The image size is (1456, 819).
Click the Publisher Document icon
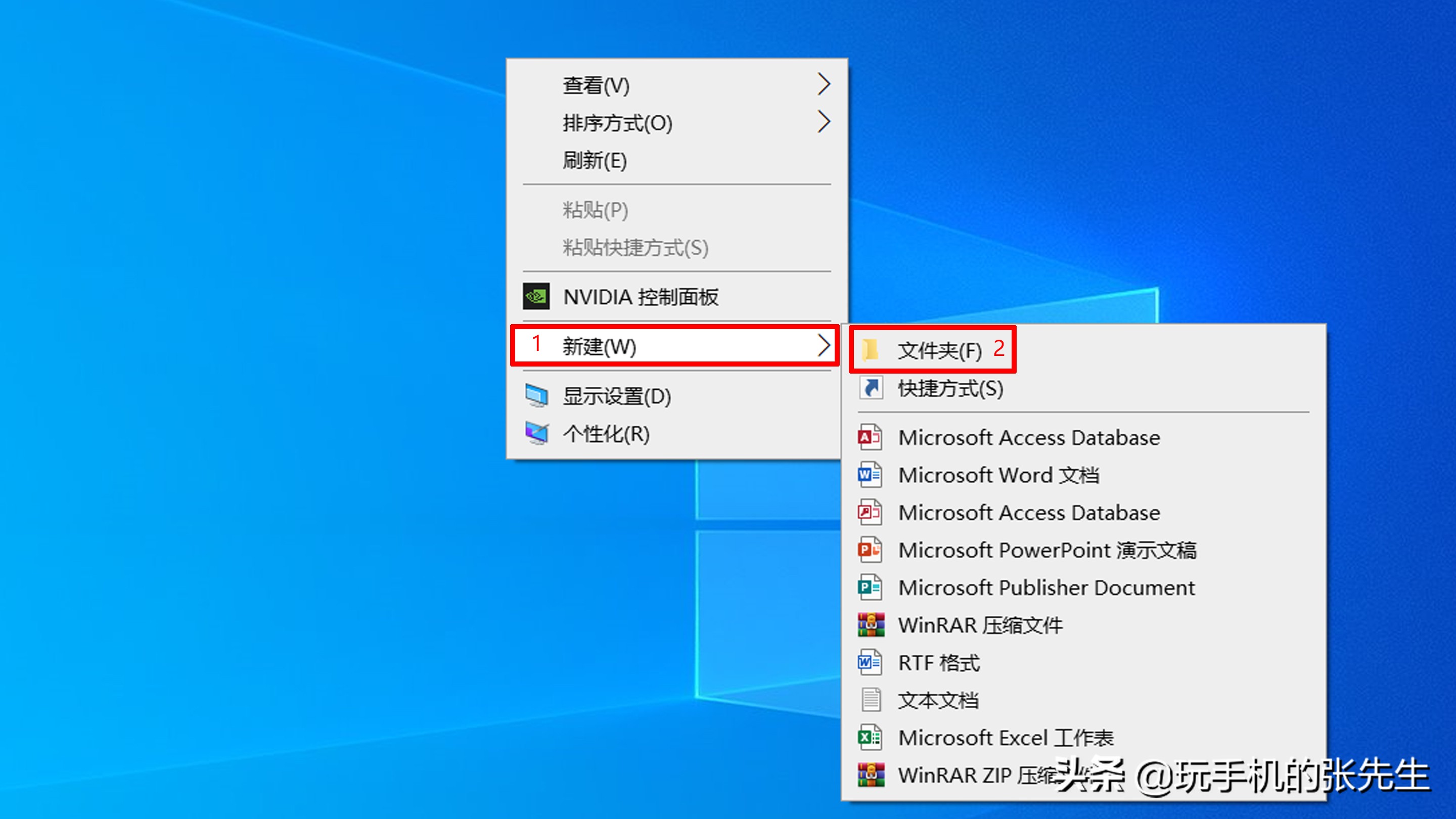coord(870,588)
